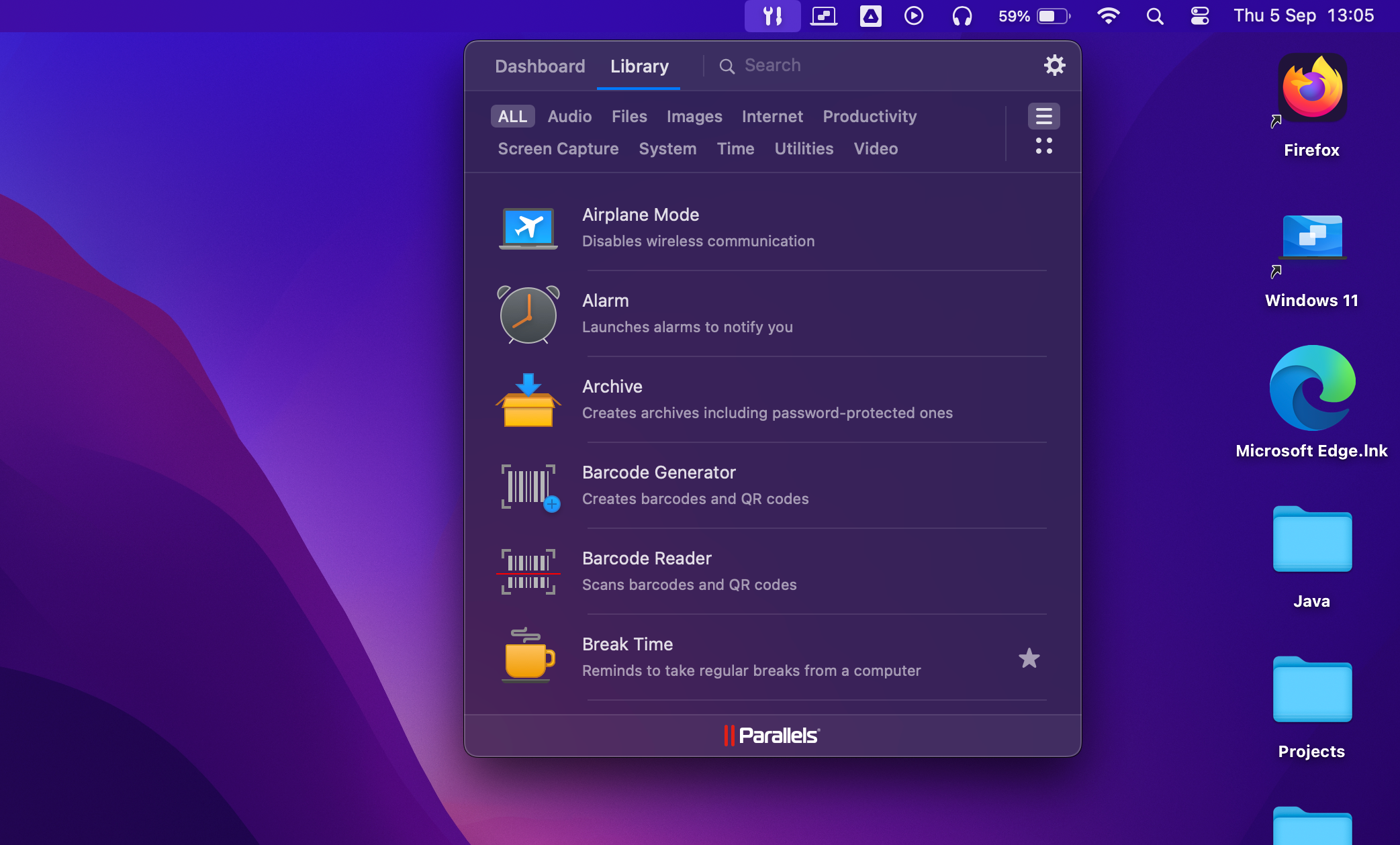Click the Archive tool icon
The width and height of the screenshot is (1400, 845).
(527, 400)
